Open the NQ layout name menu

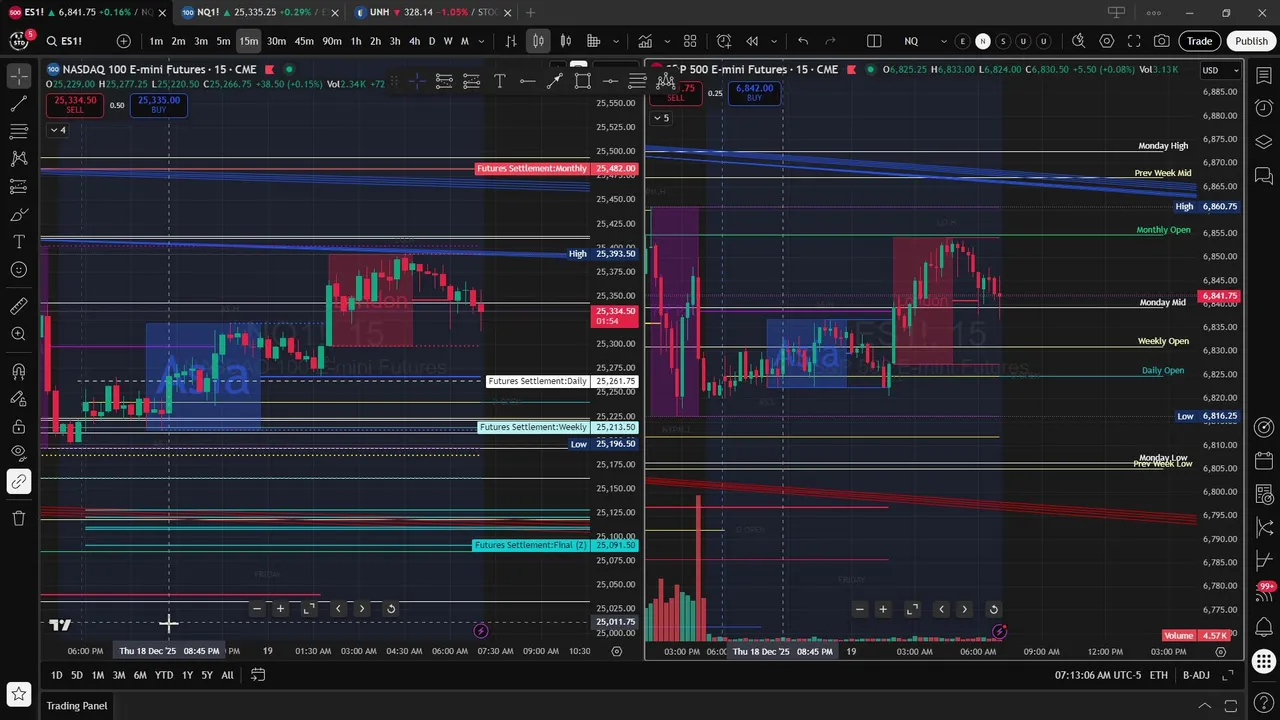911,41
